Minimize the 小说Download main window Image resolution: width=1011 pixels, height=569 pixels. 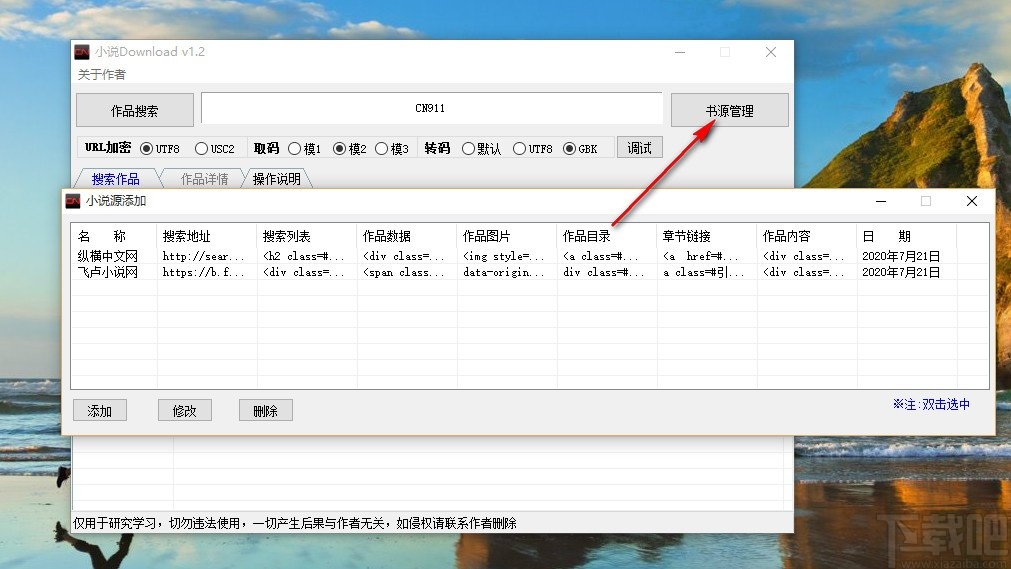point(680,52)
